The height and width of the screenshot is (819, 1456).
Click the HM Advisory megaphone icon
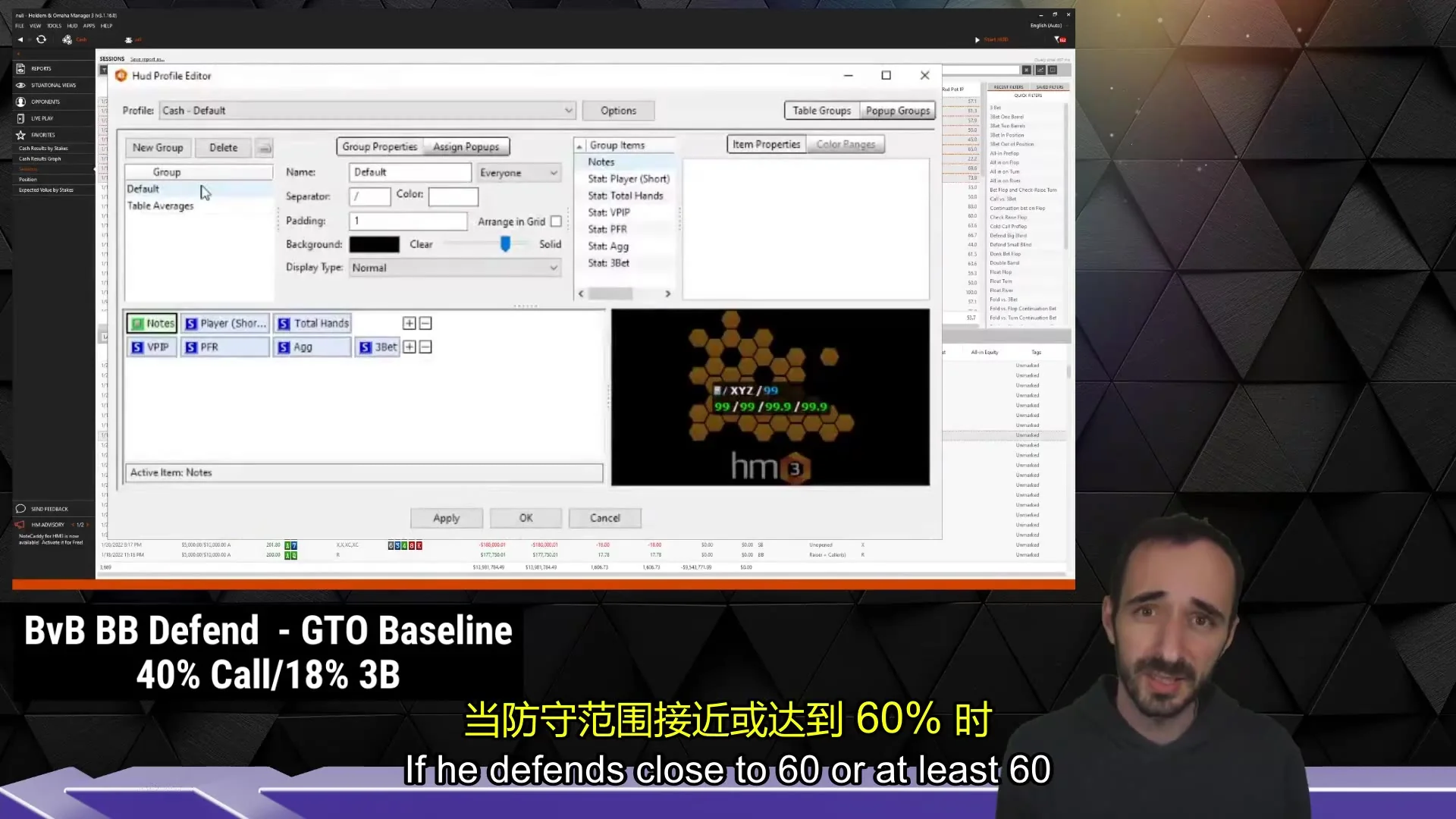point(20,525)
